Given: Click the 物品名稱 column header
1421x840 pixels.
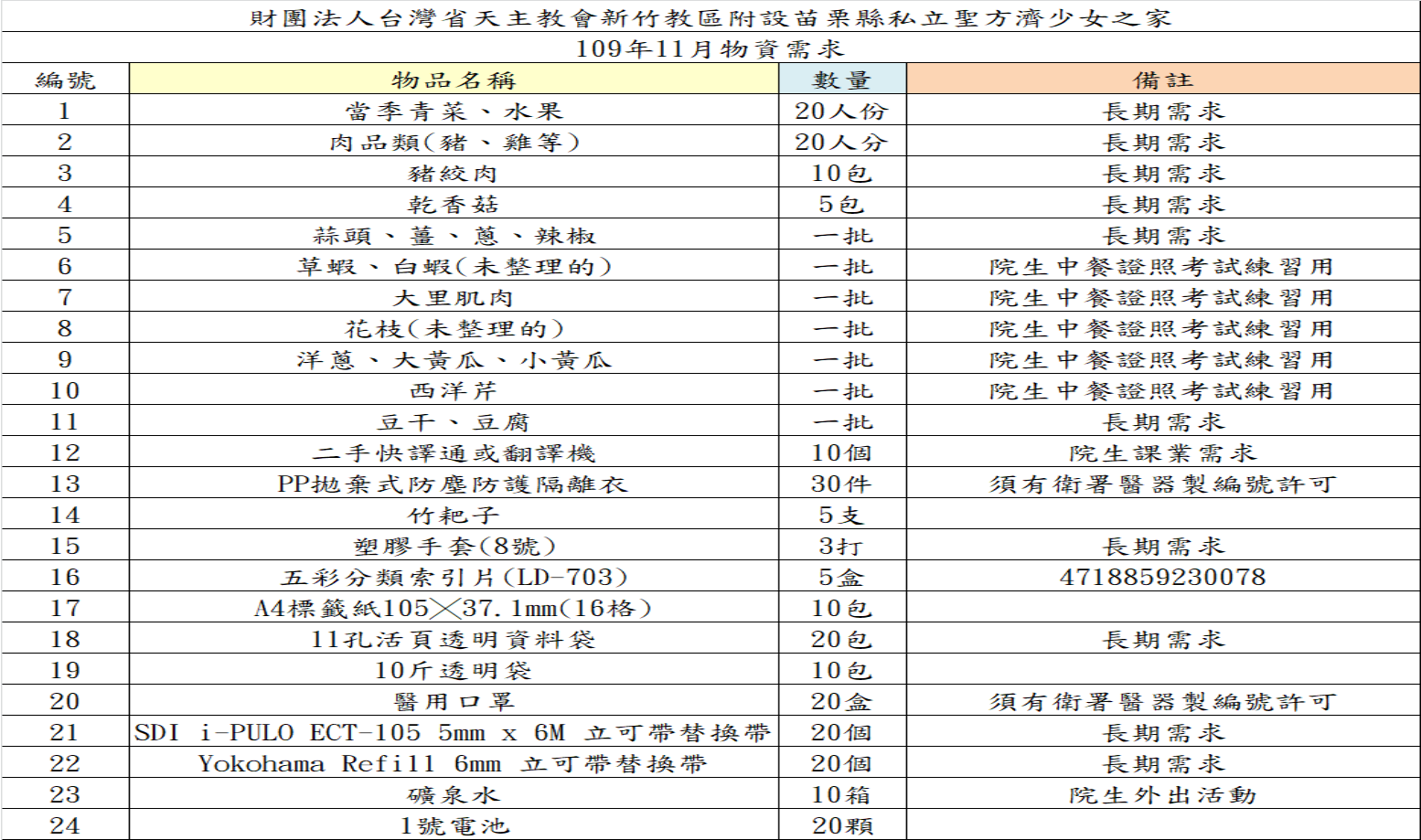Looking at the screenshot, I should click(454, 80).
